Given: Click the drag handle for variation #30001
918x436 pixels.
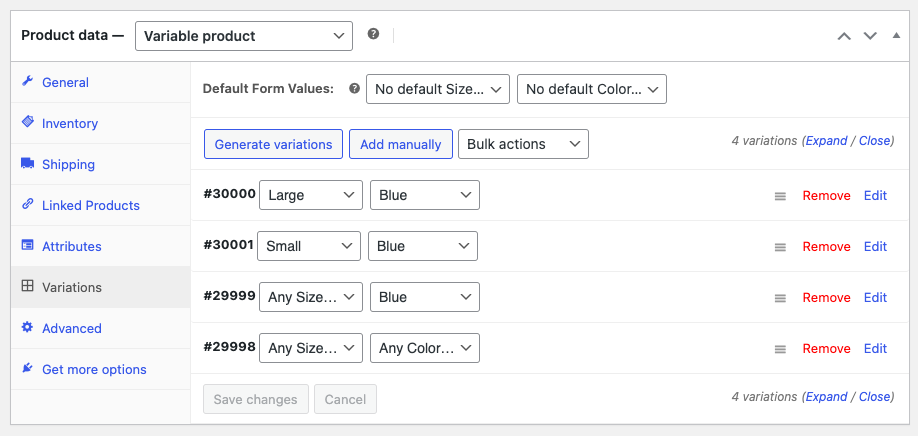Looking at the screenshot, I should click(x=780, y=248).
